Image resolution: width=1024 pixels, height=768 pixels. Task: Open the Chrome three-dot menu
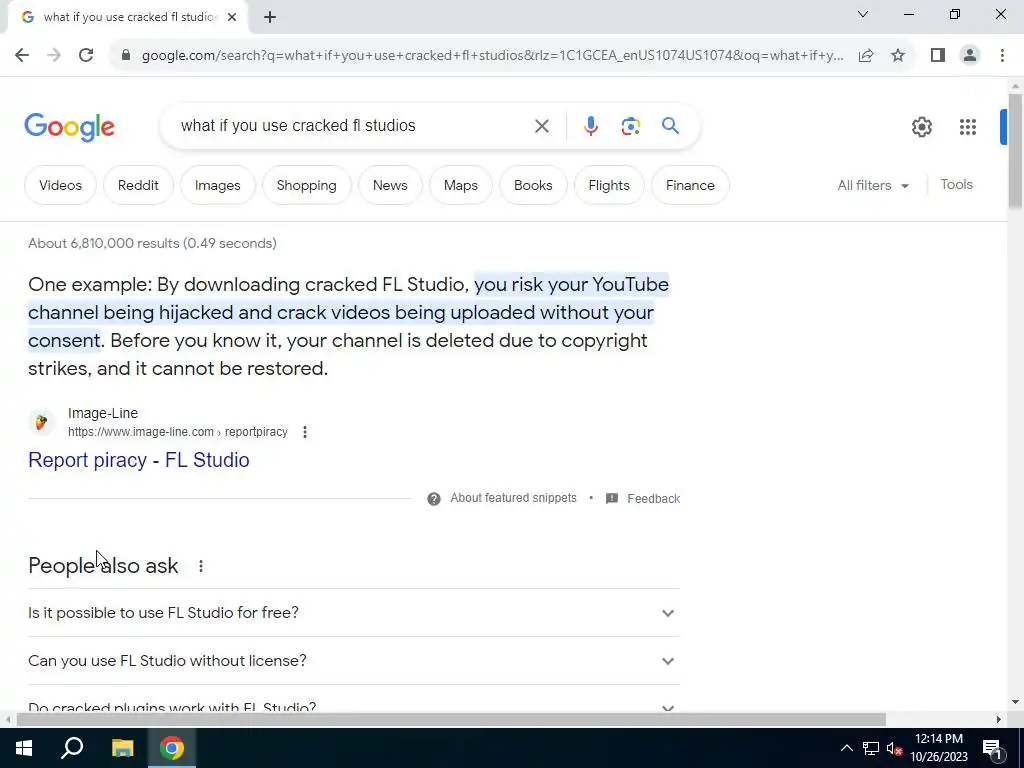coord(1002,56)
